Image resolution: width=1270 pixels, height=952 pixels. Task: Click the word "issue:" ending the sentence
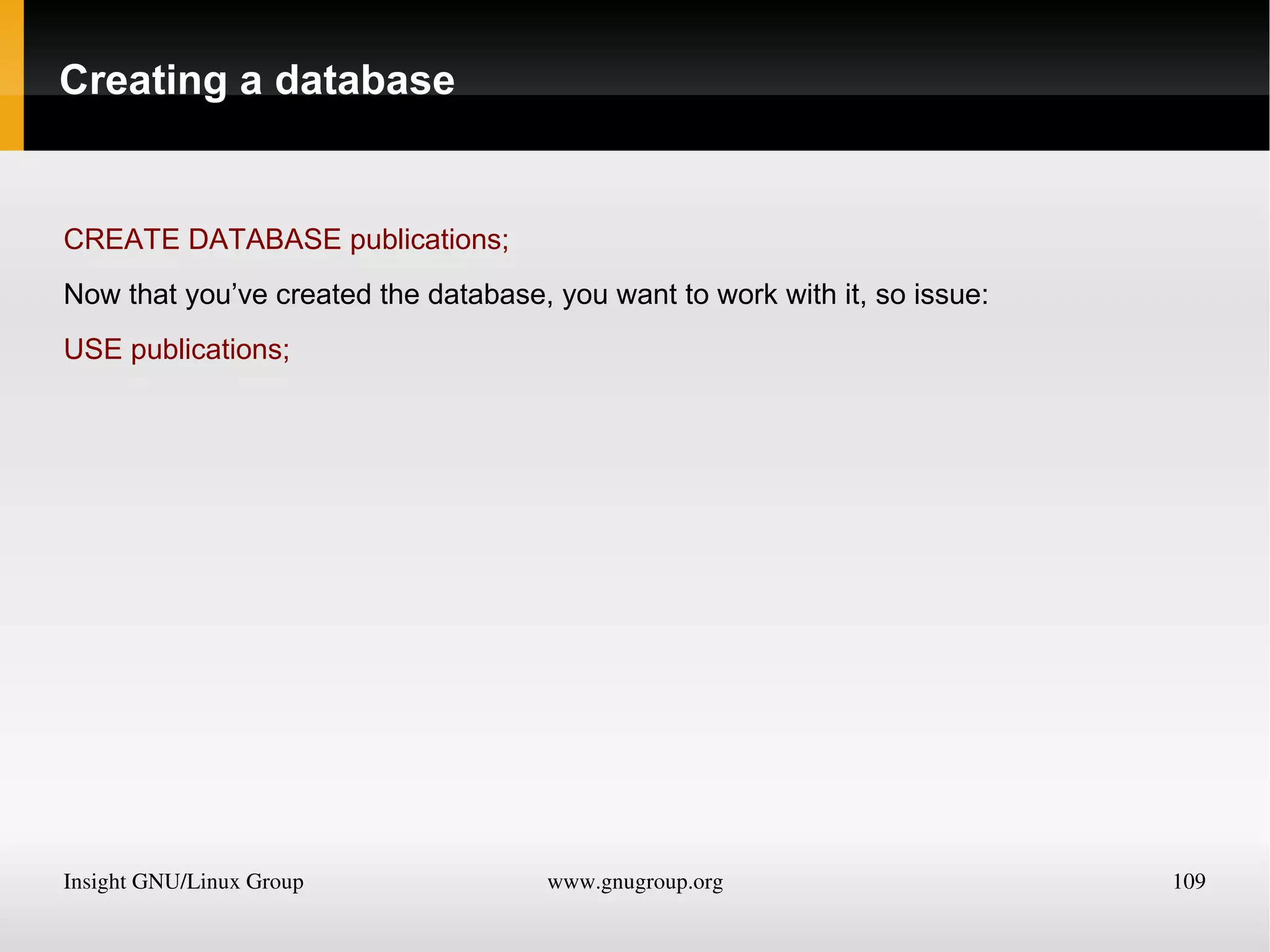click(951, 294)
